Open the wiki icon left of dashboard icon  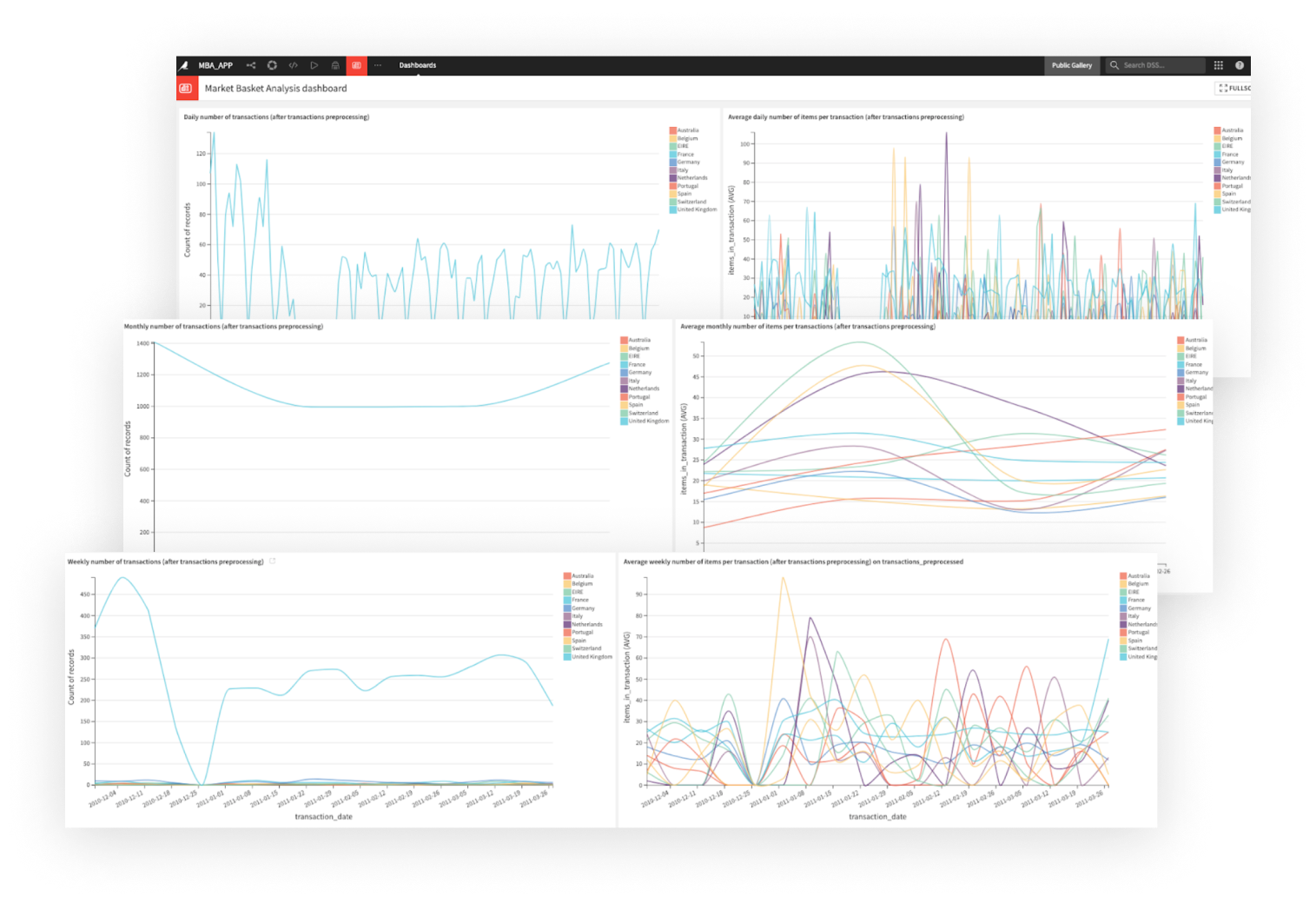coord(335,65)
